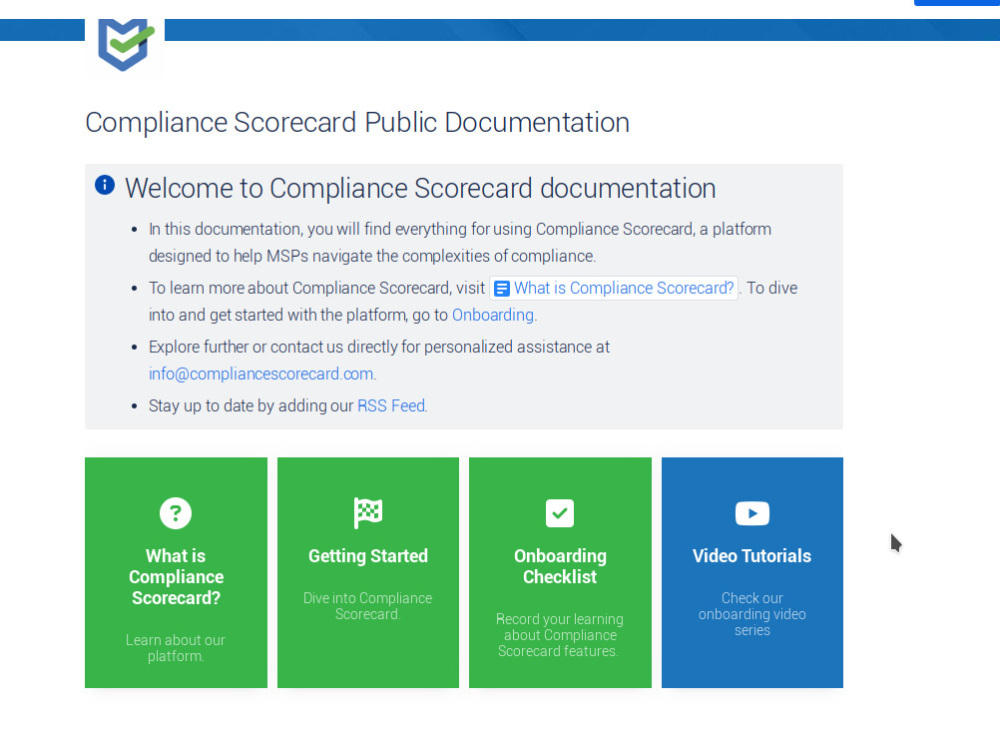Click the Record your learning description text
This screenshot has width=1000, height=750.
(559, 635)
